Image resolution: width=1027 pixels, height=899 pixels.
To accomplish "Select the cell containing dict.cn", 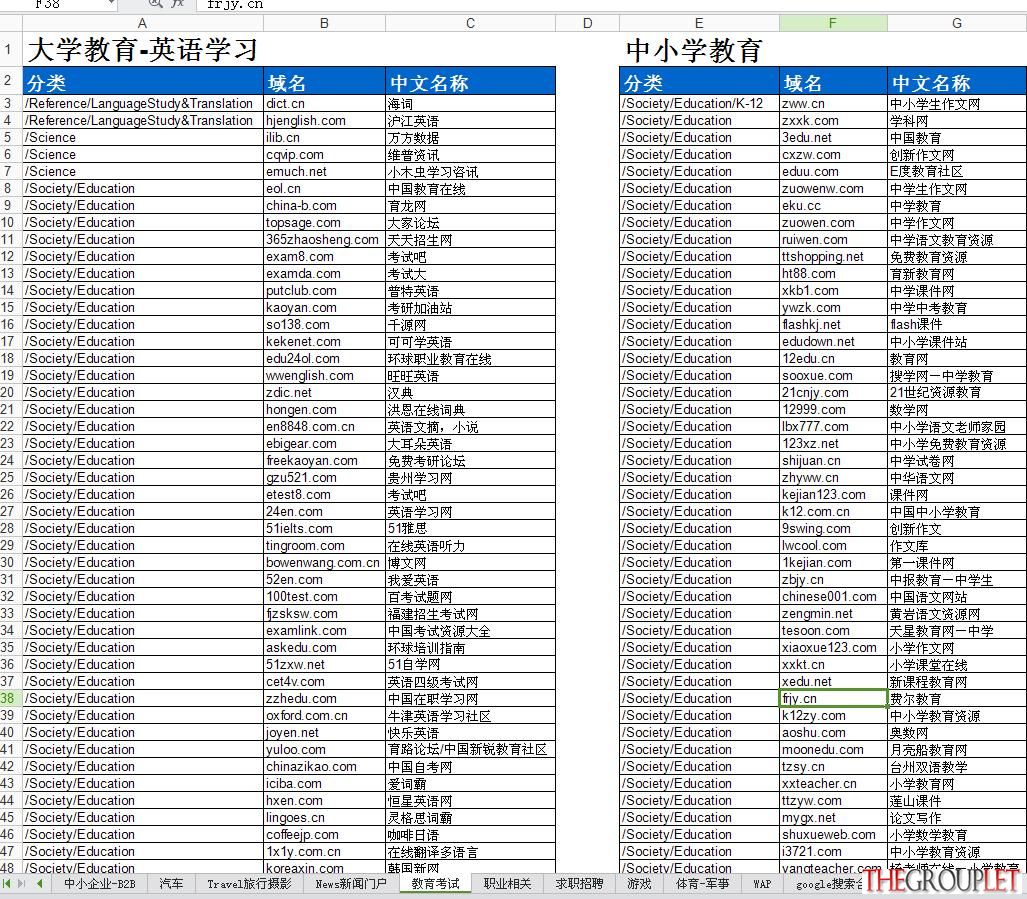I will pyautogui.click(x=324, y=103).
